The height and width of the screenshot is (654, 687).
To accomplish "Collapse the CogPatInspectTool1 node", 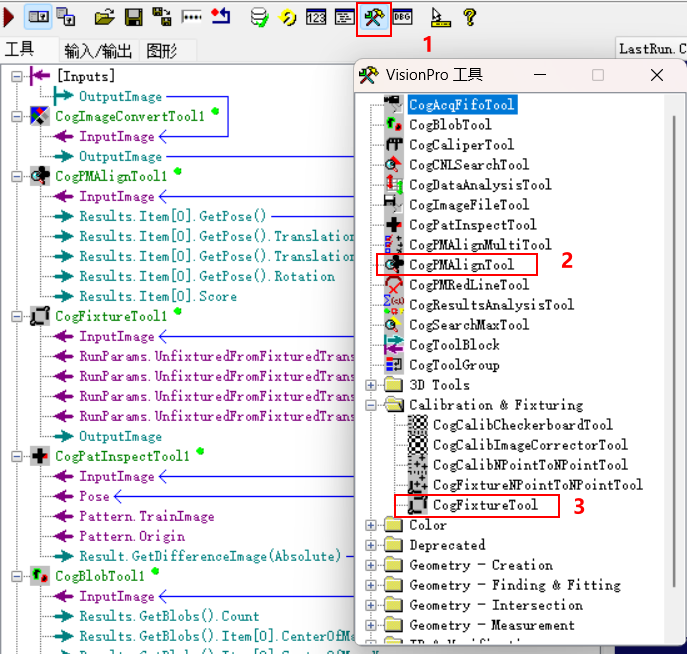I will (x=17, y=456).
